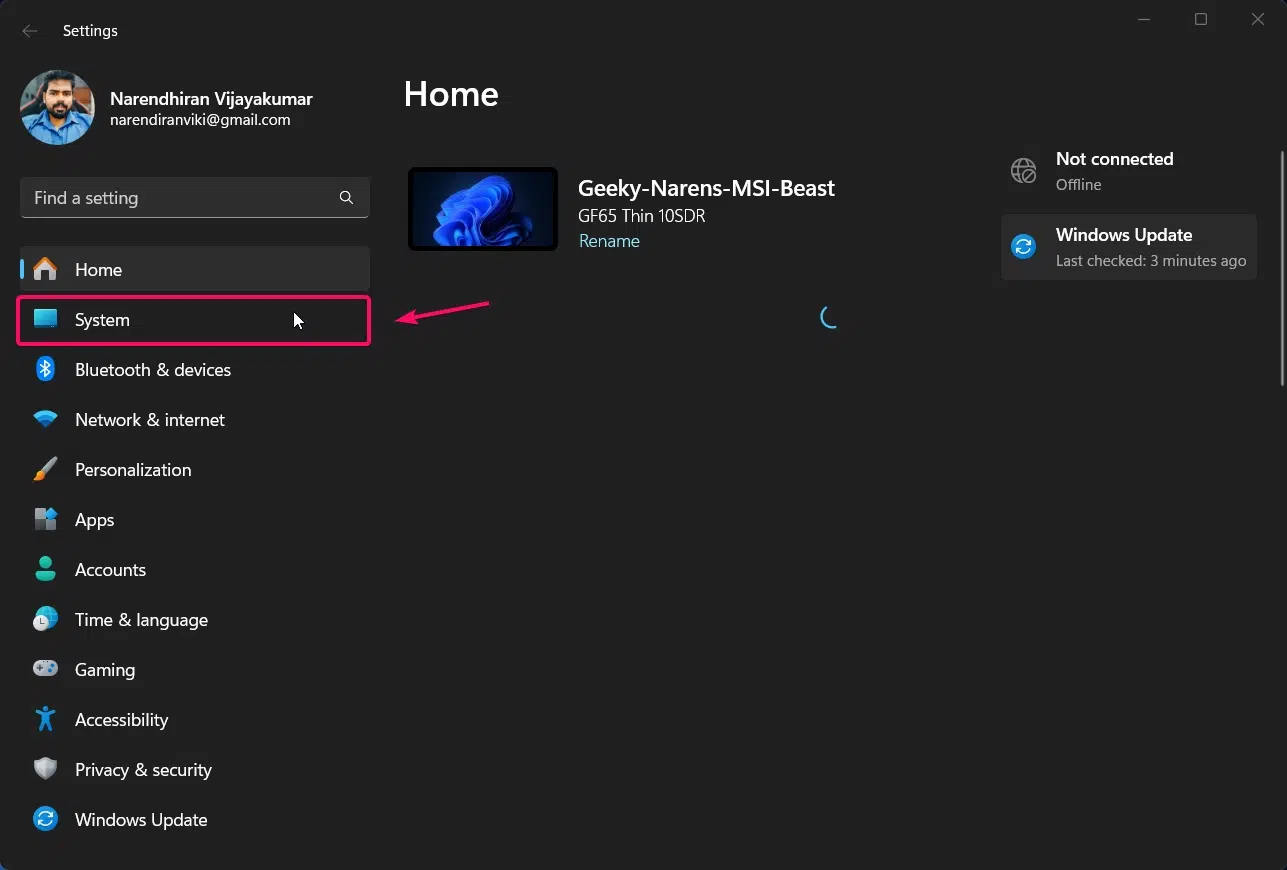Screen dimensions: 1287x870
Task: Click the Find a setting search box
Action: coord(195,198)
